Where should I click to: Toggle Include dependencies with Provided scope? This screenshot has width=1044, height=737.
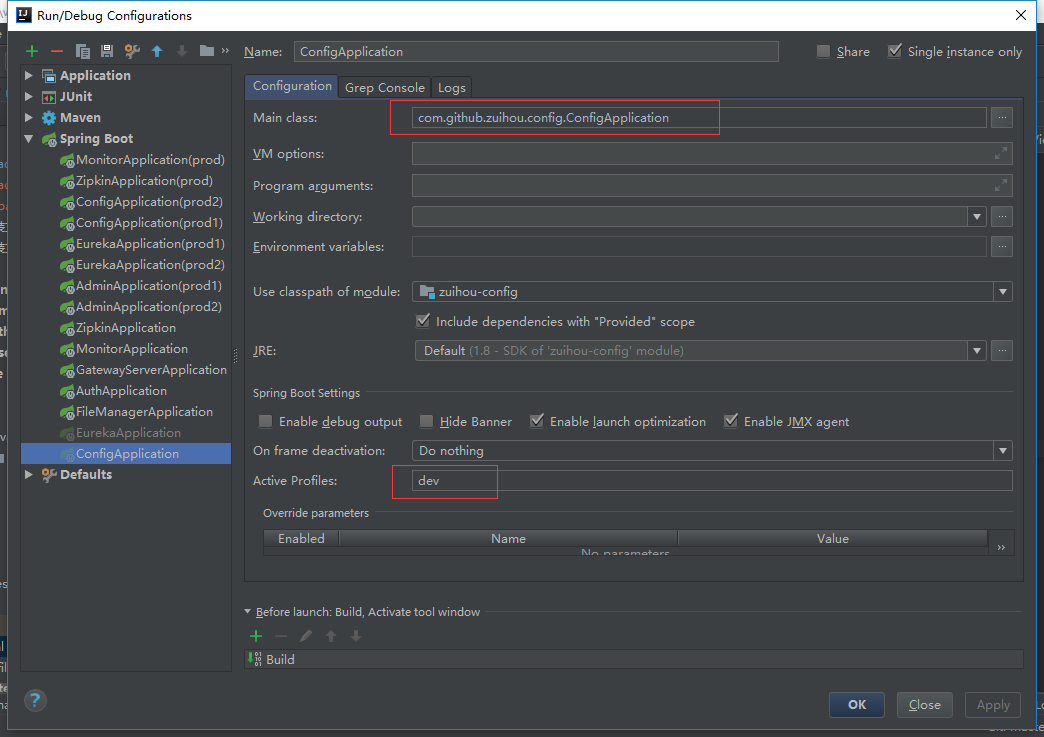(423, 322)
